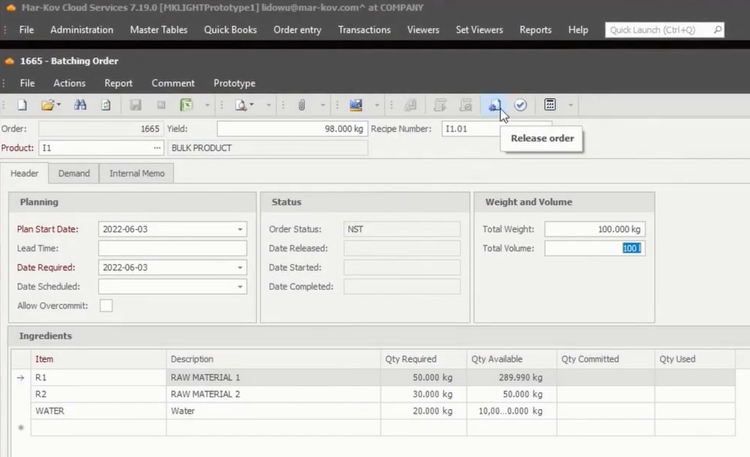Toggle the Allow Overcommit checkbox
Image resolution: width=750 pixels, height=457 pixels.
point(106,306)
